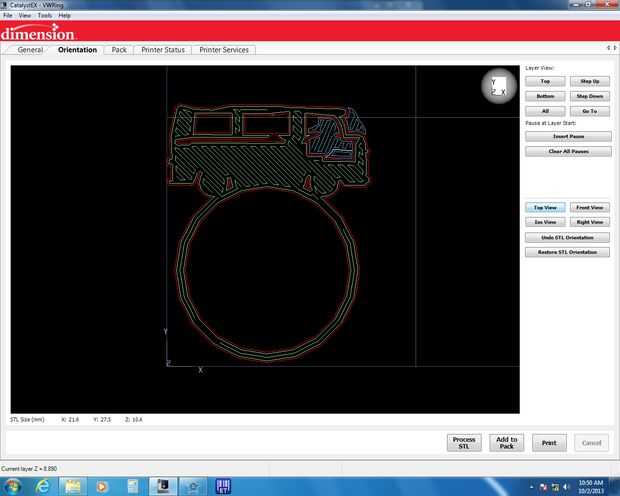Open the Tools menu
The width and height of the screenshot is (620, 496).
45,15
